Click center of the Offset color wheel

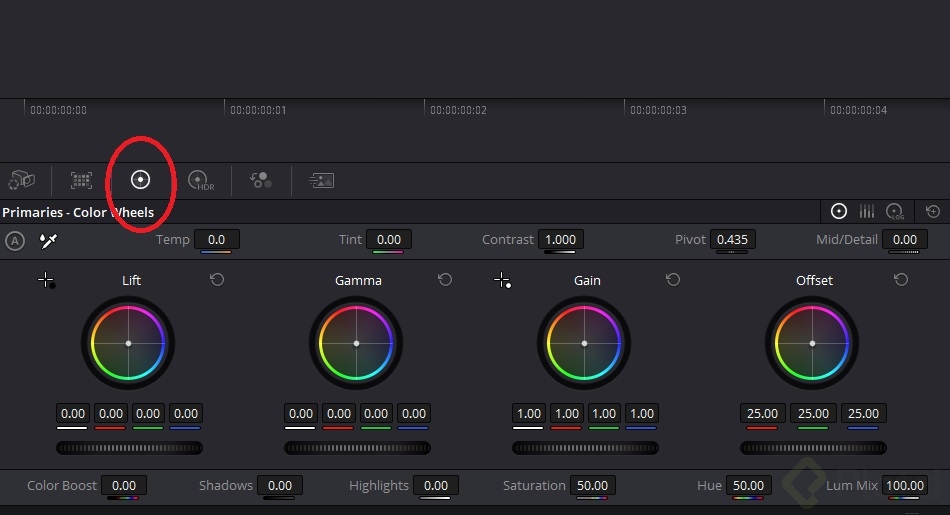coord(813,343)
